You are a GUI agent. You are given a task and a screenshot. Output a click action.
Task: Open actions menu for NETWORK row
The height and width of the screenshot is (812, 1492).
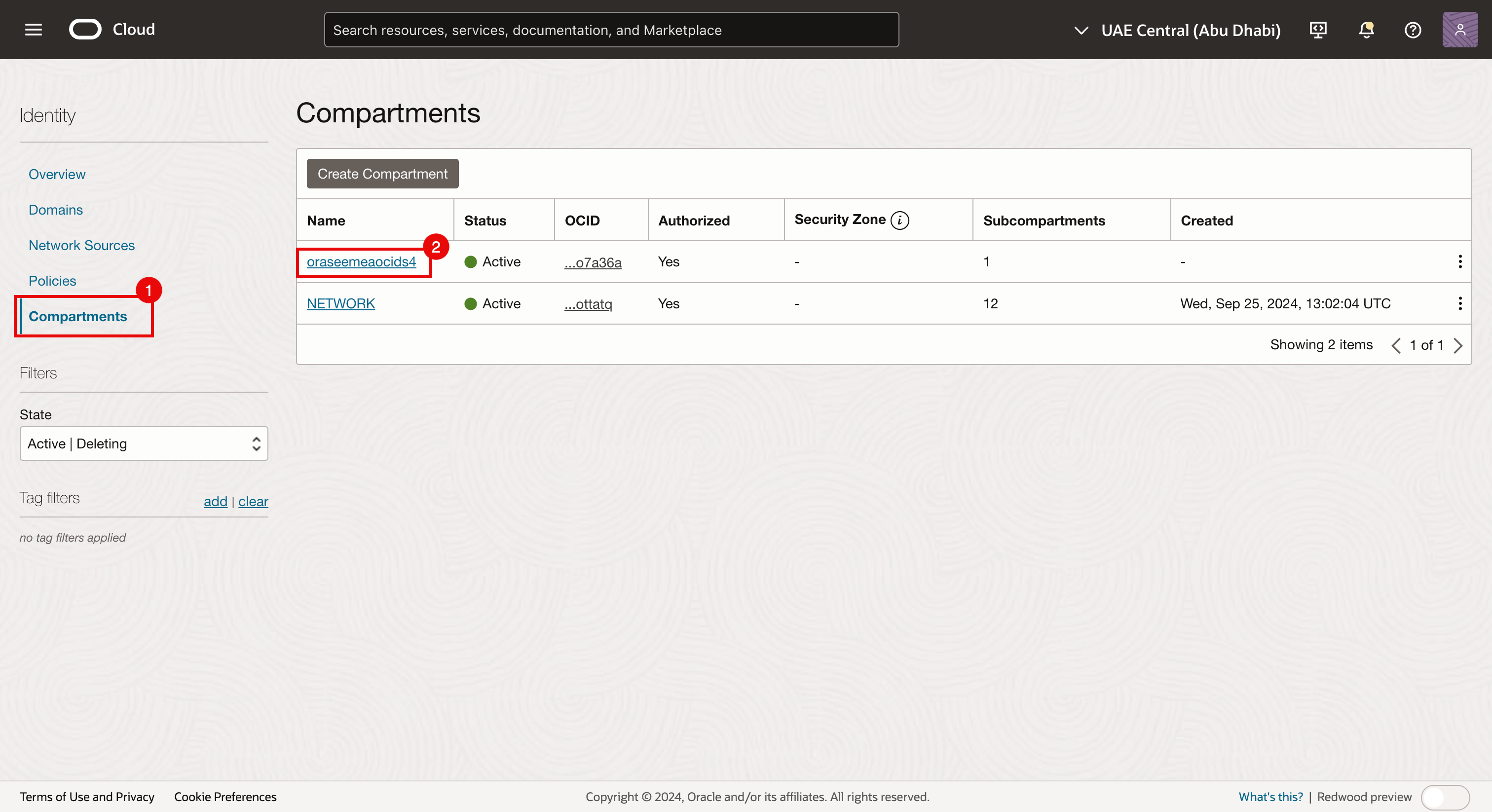1459,303
